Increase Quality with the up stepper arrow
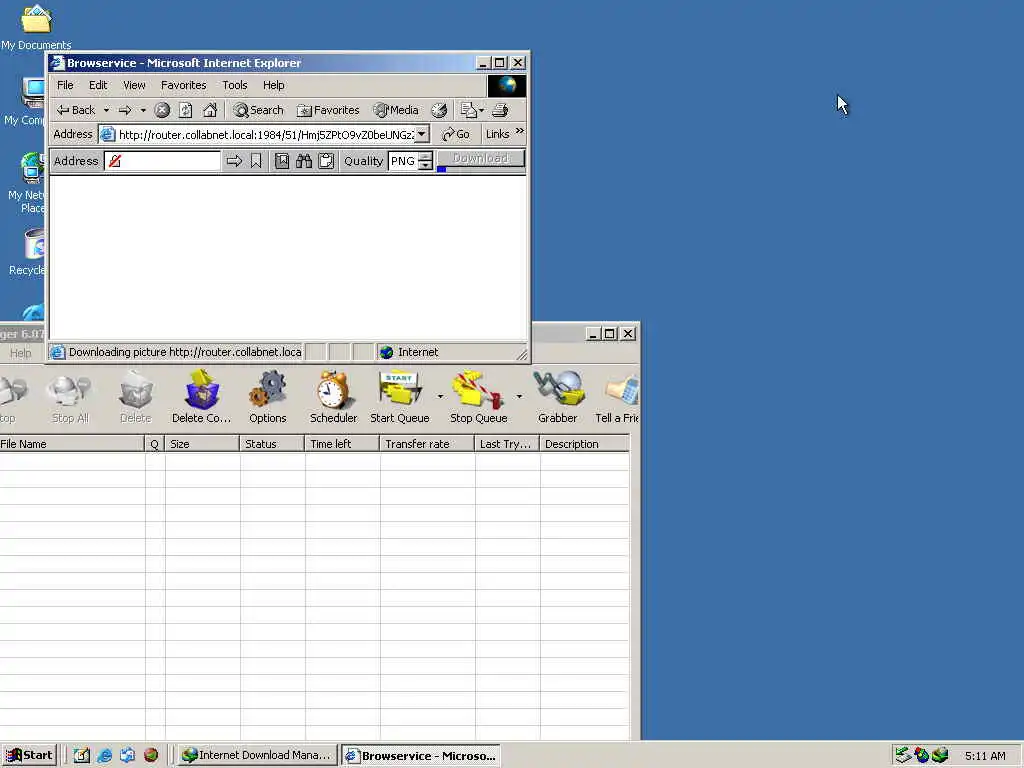This screenshot has height=768, width=1024. [x=425, y=156]
